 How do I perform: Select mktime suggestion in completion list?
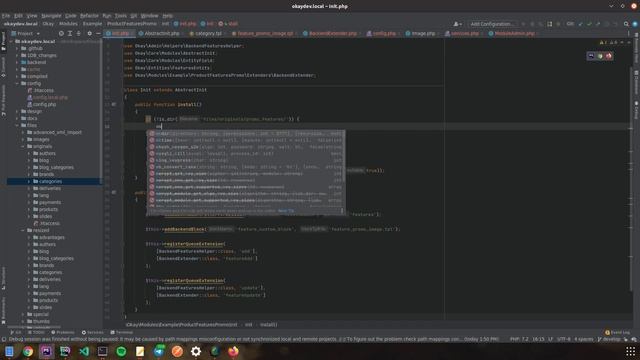click(x=246, y=140)
